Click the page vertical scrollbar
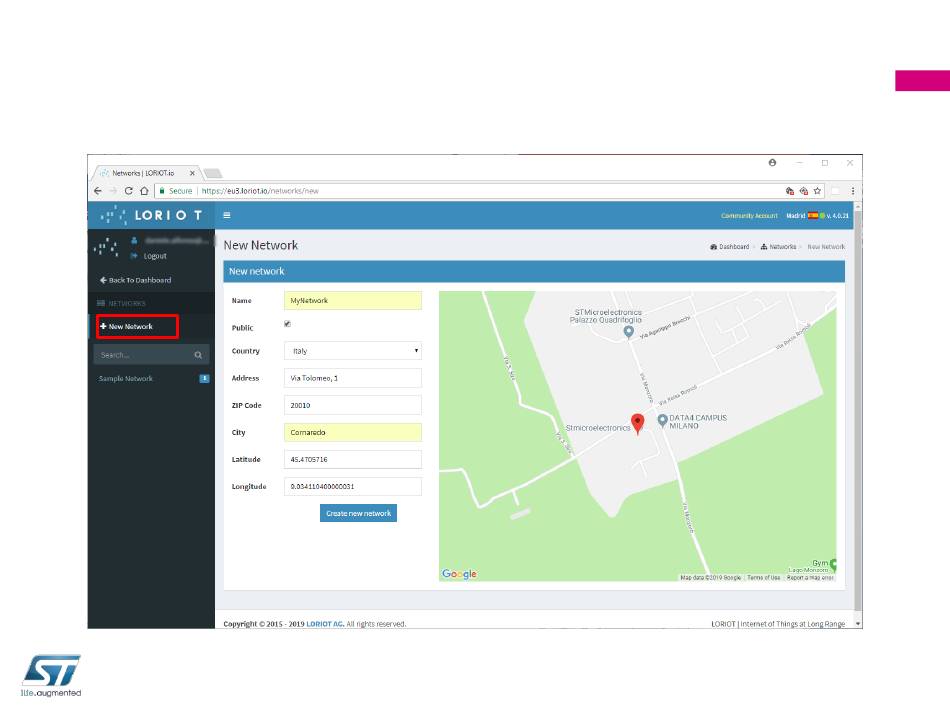The width and height of the screenshot is (950, 713). coord(858,412)
